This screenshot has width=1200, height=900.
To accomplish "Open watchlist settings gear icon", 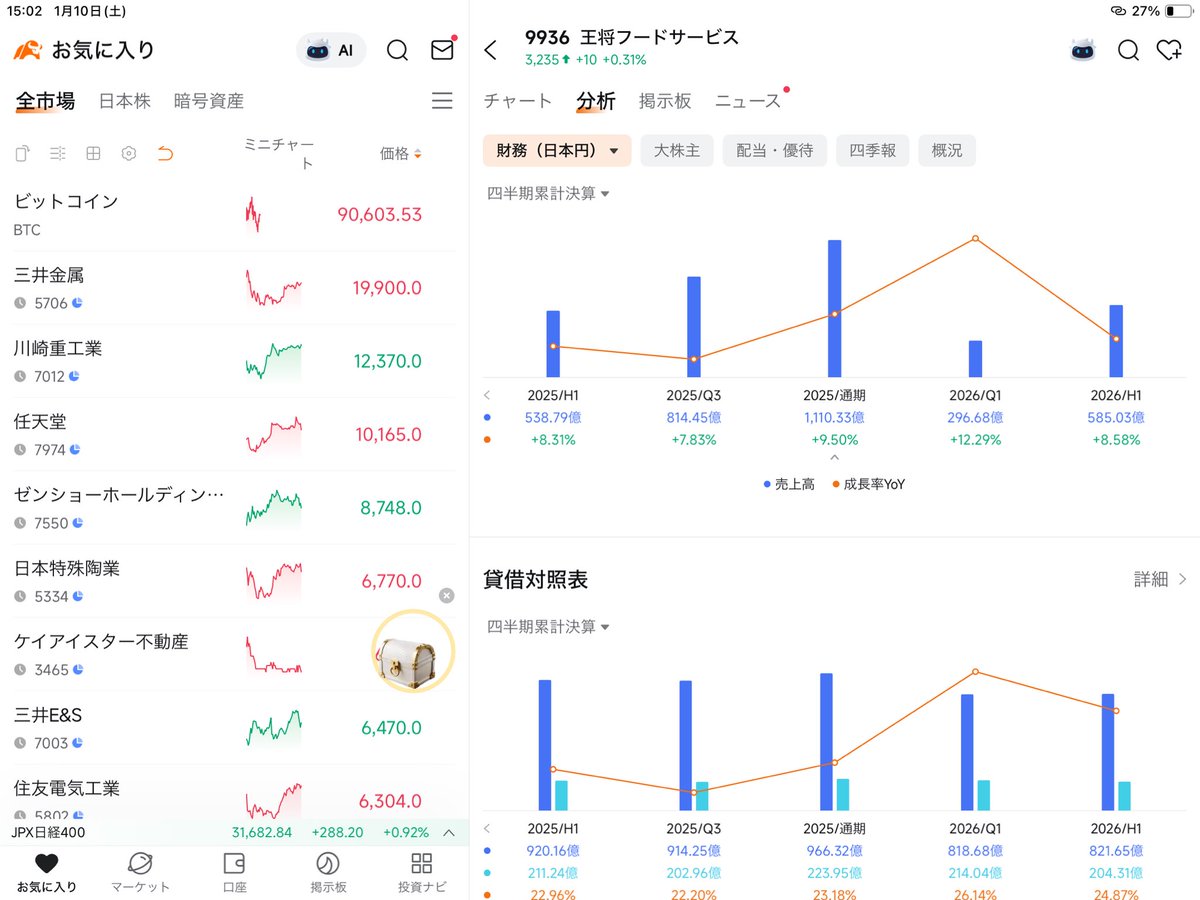I will pyautogui.click(x=128, y=153).
